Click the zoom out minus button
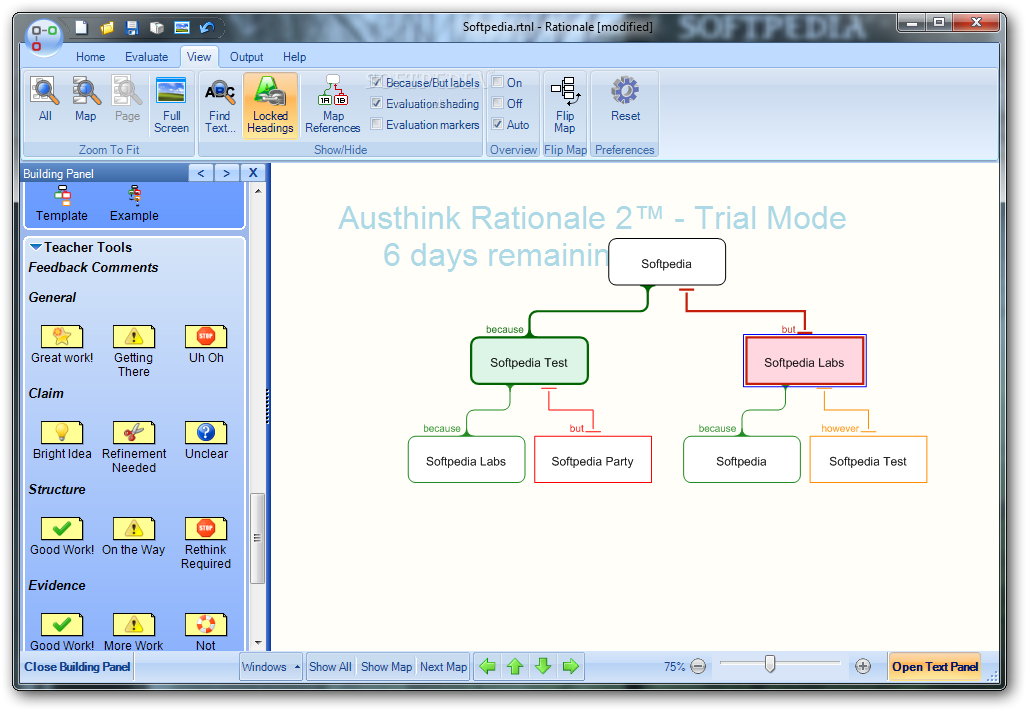The image size is (1027, 711). [699, 666]
